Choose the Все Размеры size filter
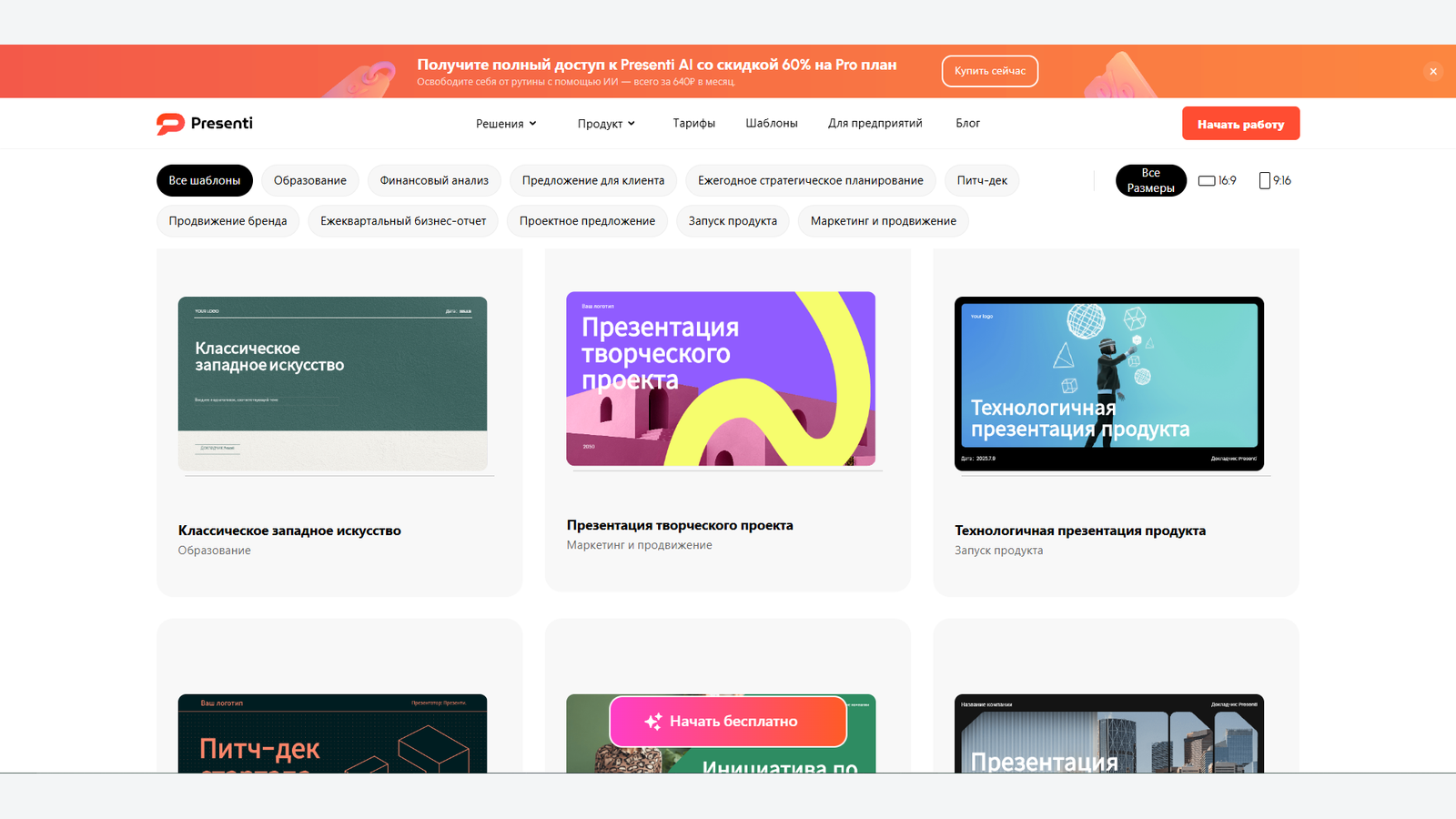The height and width of the screenshot is (819, 1456). click(x=1151, y=180)
